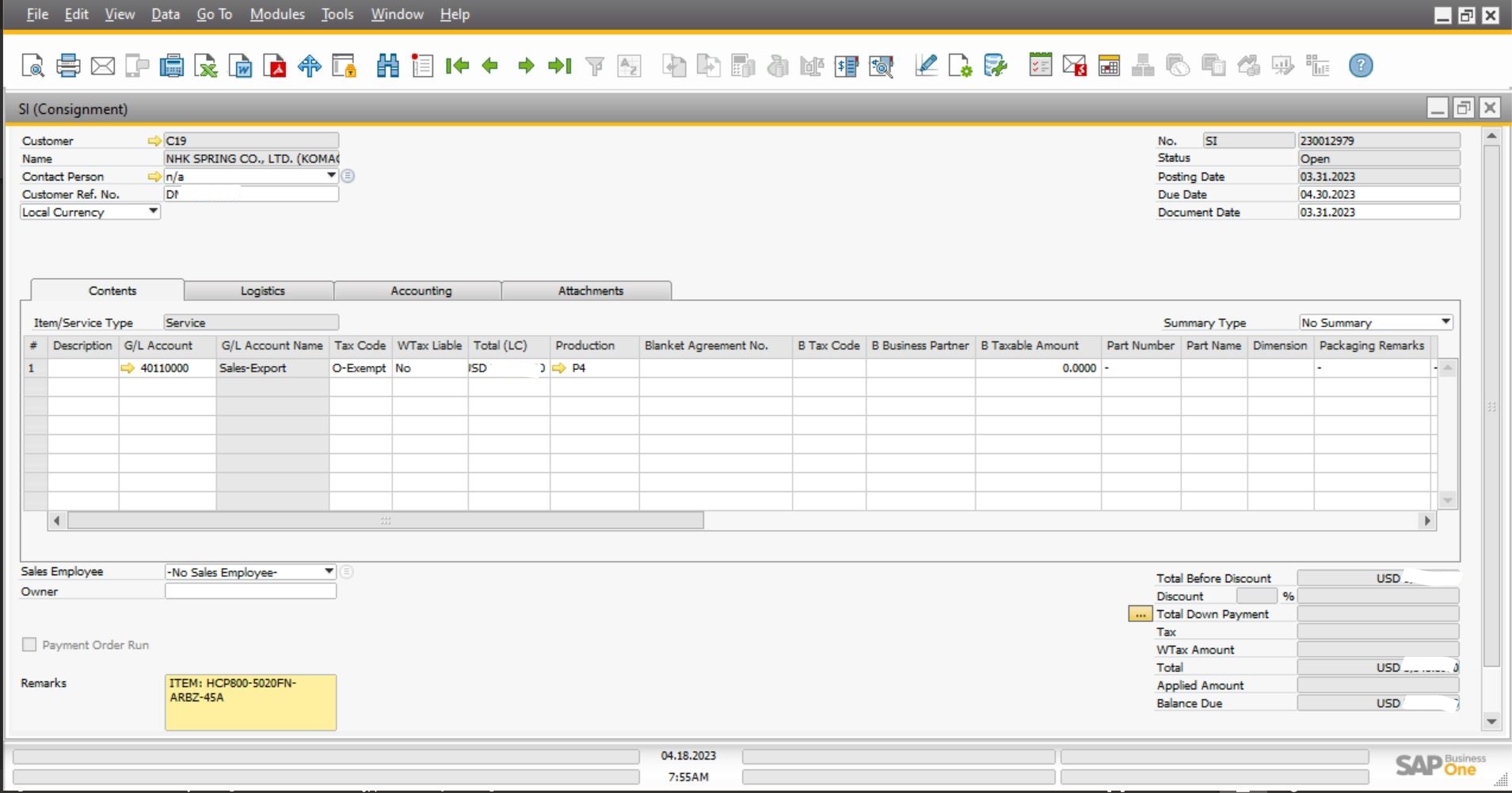Open Layout Designer pencil icon

point(926,66)
